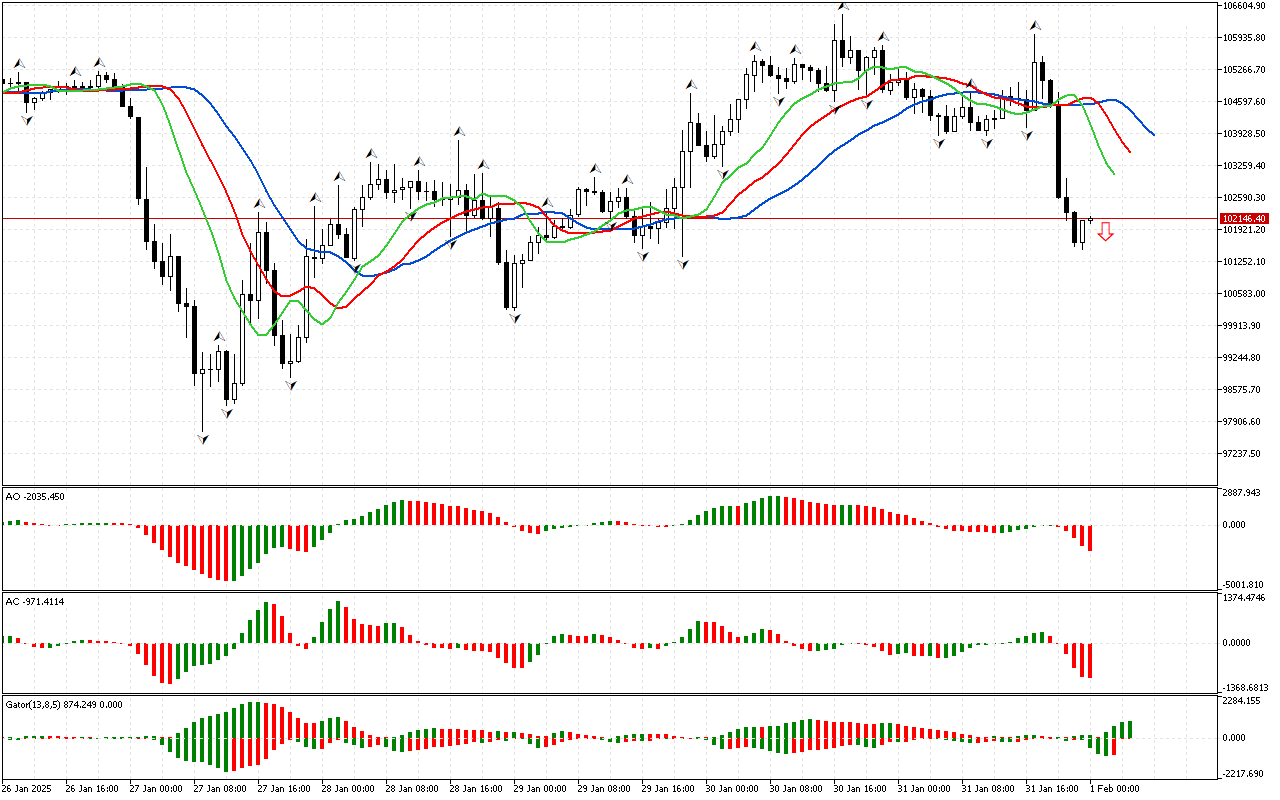1280x800 pixels.
Task: Click the AO scale maximum 2887.943
Action: [x=1242, y=493]
